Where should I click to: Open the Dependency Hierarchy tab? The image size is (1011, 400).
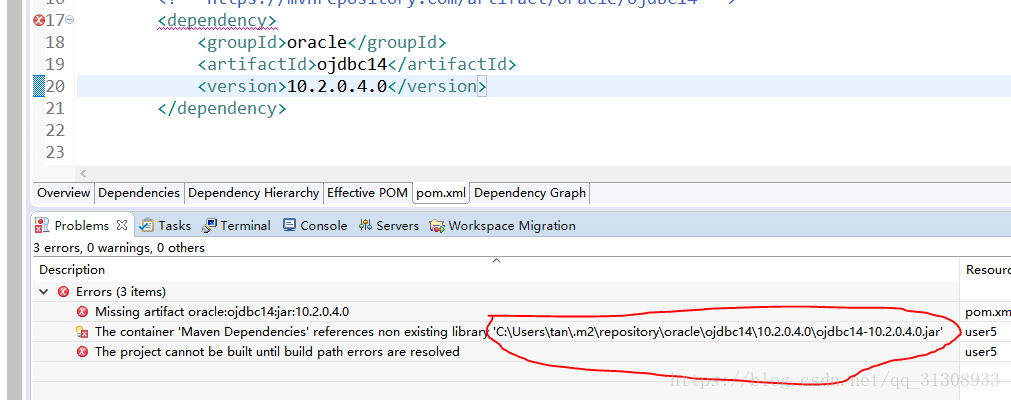pyautogui.click(x=253, y=193)
